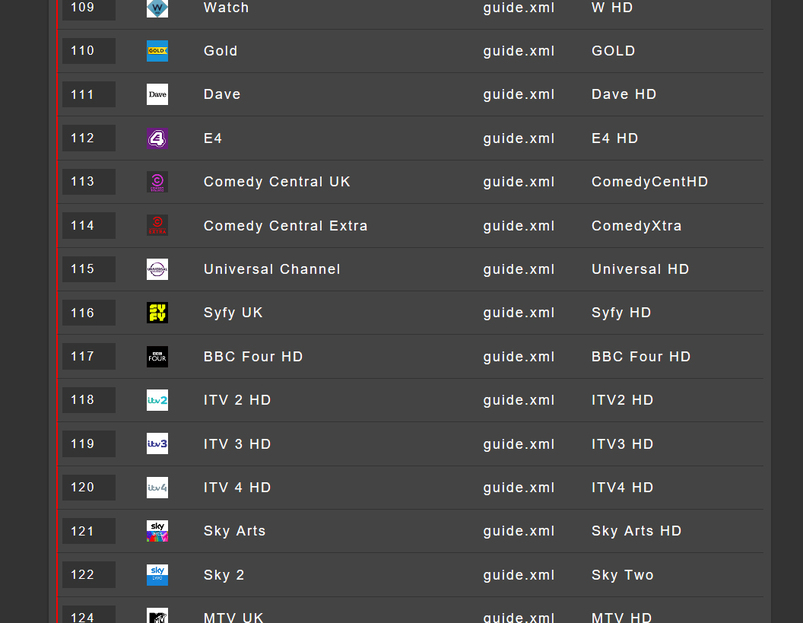803x623 pixels.
Task: Select channel number 111 field
Action: (89, 94)
